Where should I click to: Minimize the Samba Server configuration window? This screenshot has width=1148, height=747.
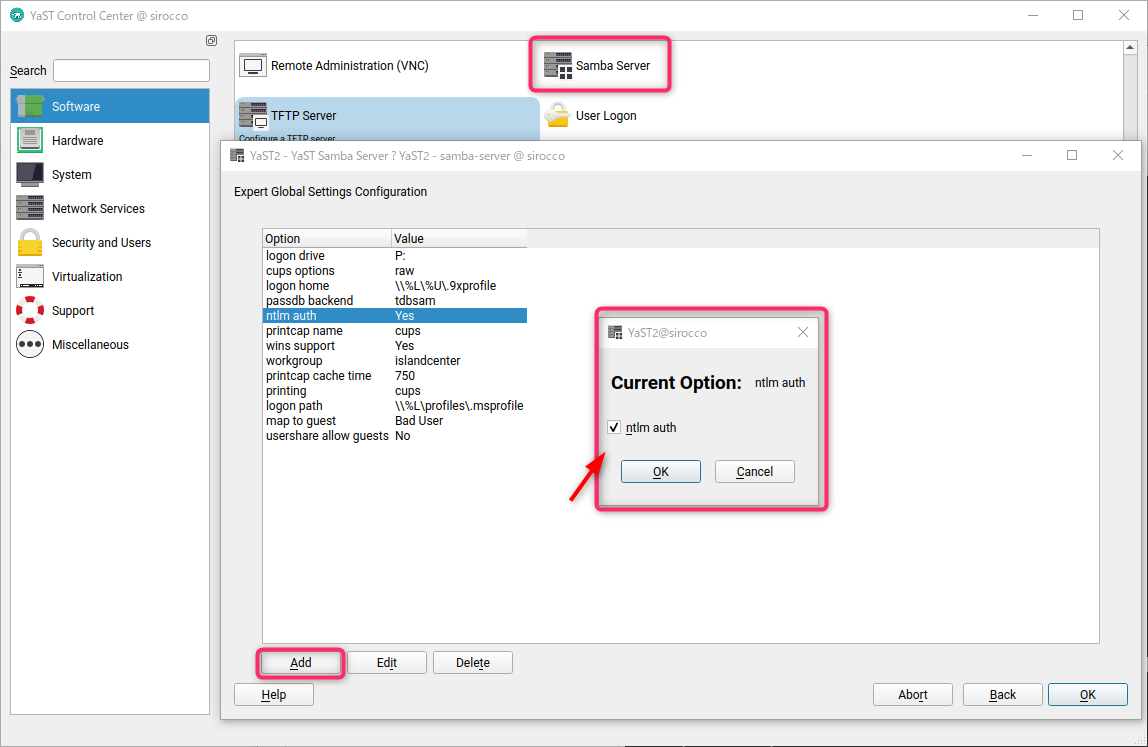click(x=1026, y=155)
